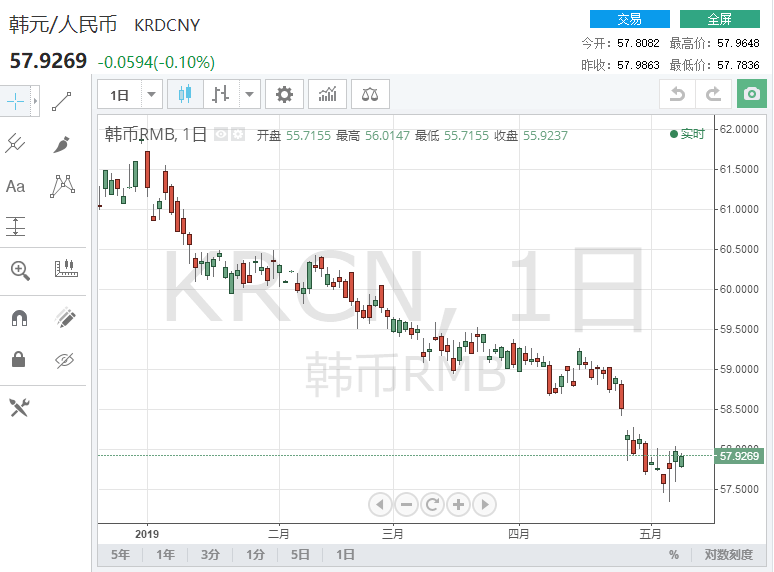Redo the last chart action

click(x=713, y=94)
